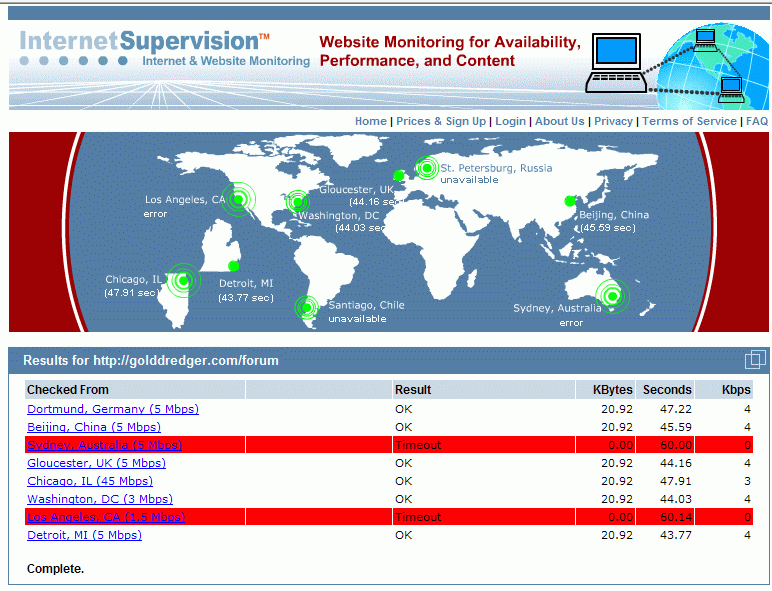Click the Seconds column header
The image size is (772, 591).
click(667, 390)
